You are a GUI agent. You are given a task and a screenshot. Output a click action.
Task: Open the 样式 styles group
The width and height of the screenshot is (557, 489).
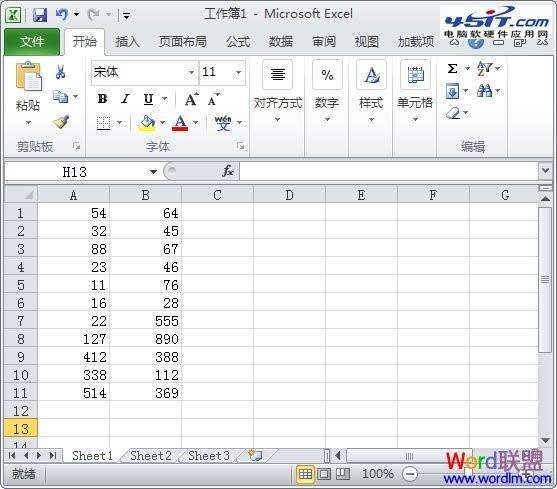pyautogui.click(x=371, y=92)
